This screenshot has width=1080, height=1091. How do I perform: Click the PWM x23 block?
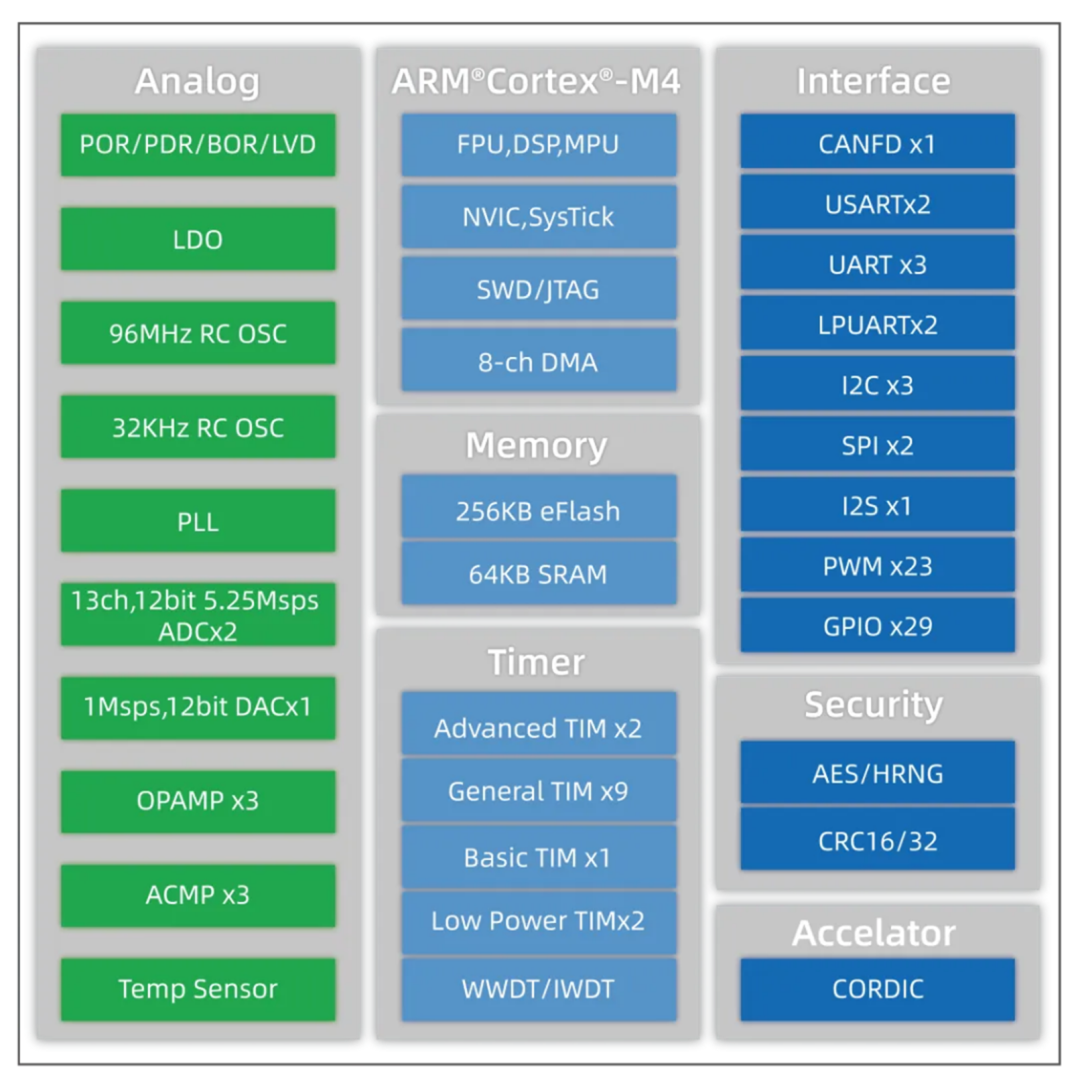click(878, 564)
